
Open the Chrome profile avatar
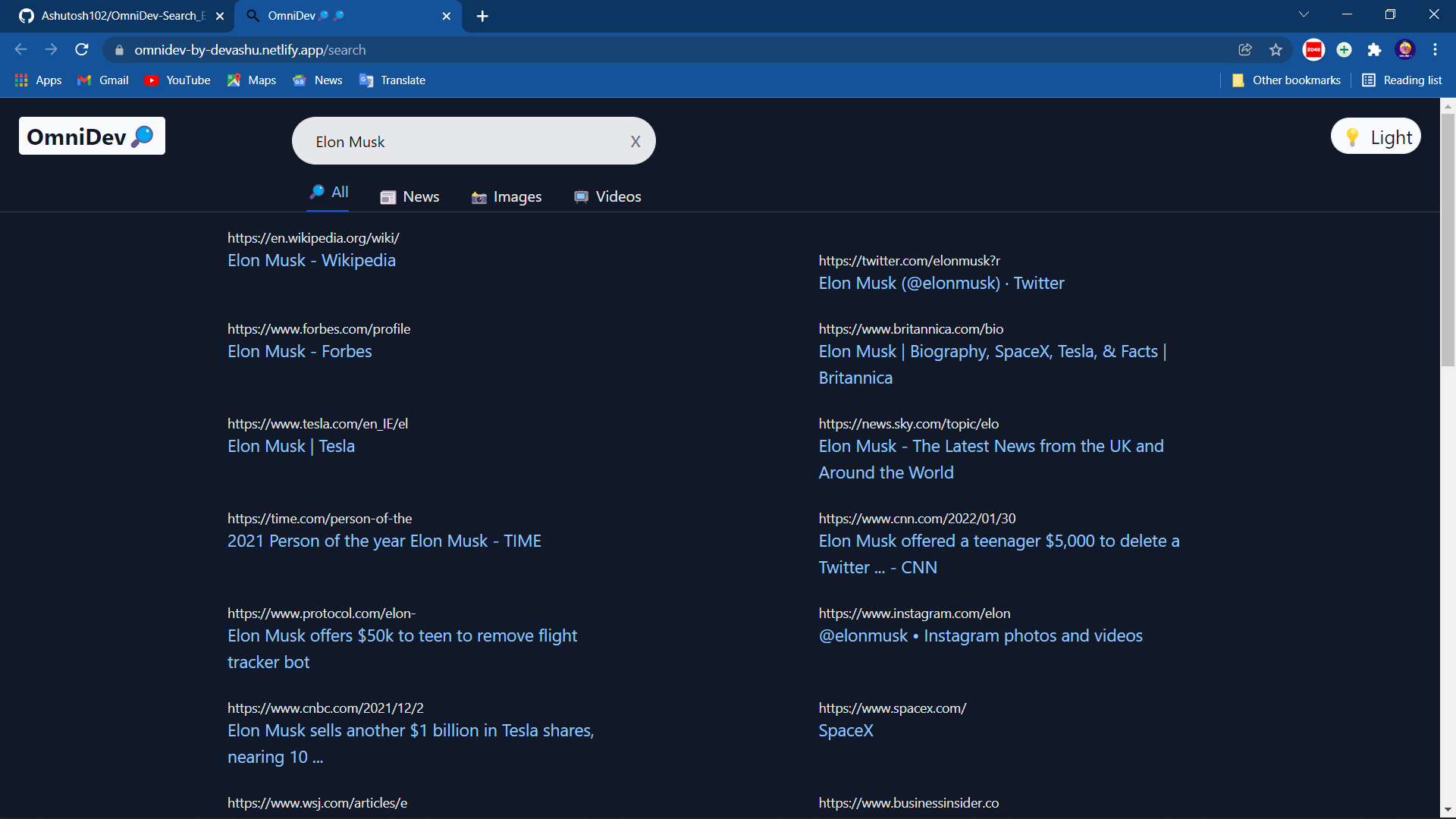click(x=1405, y=50)
